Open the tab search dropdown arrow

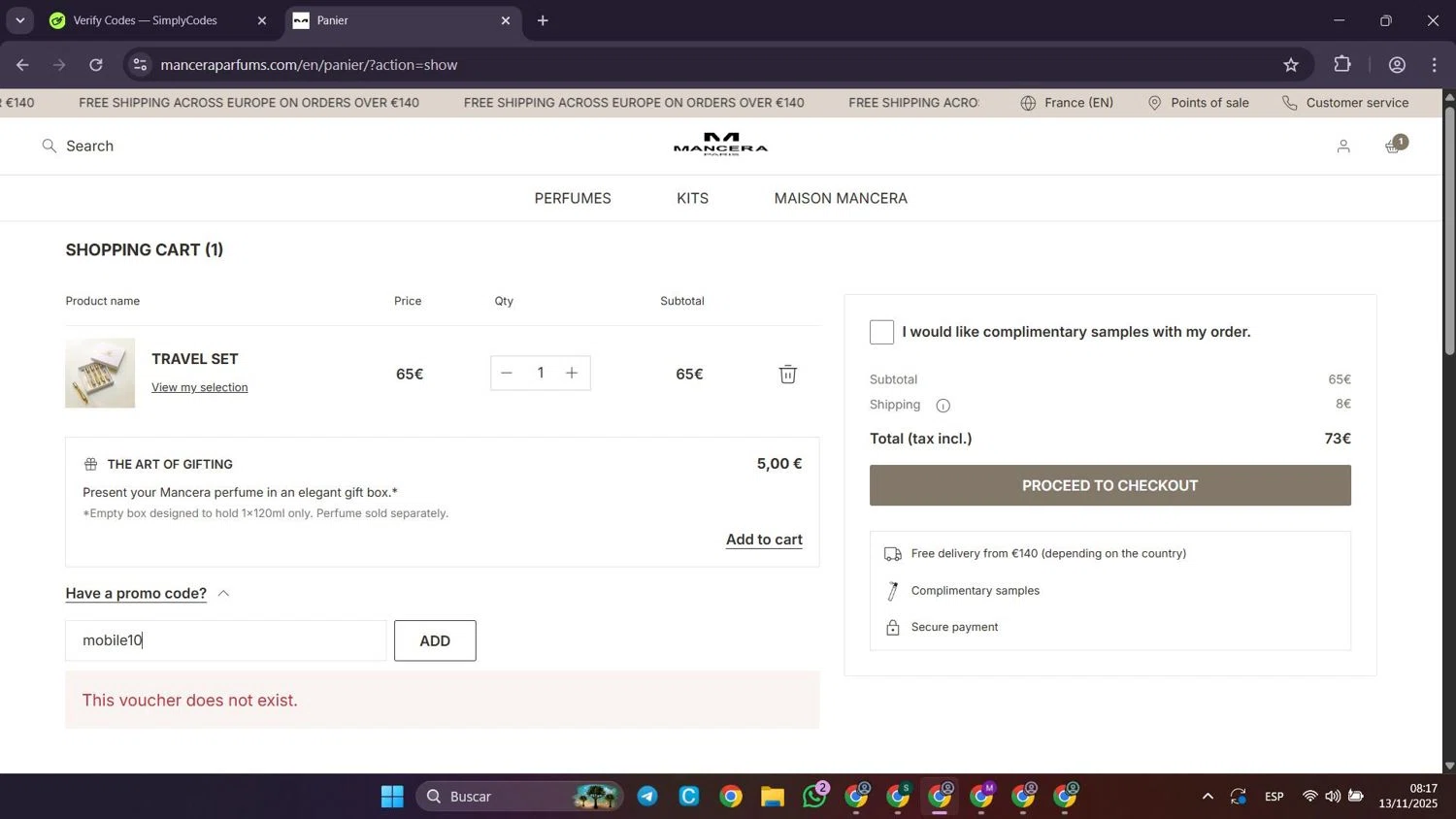[x=19, y=20]
